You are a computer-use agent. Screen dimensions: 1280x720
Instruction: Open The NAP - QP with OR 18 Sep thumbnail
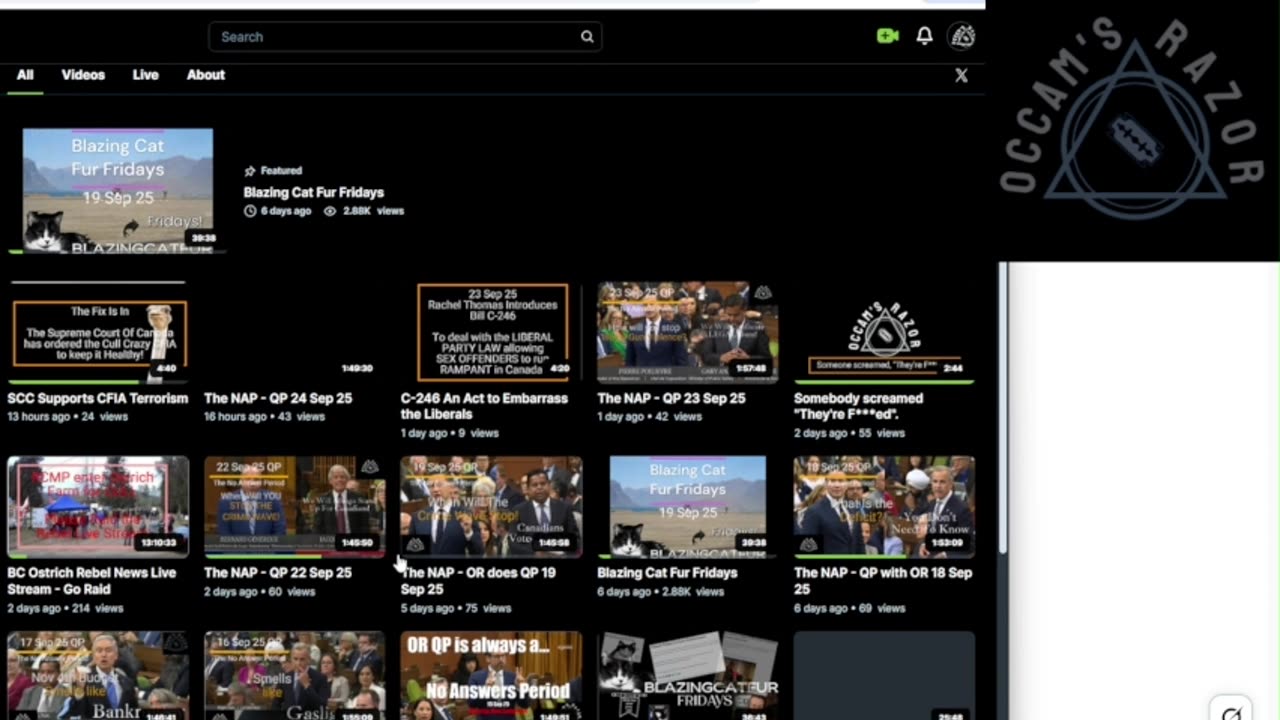tap(884, 506)
